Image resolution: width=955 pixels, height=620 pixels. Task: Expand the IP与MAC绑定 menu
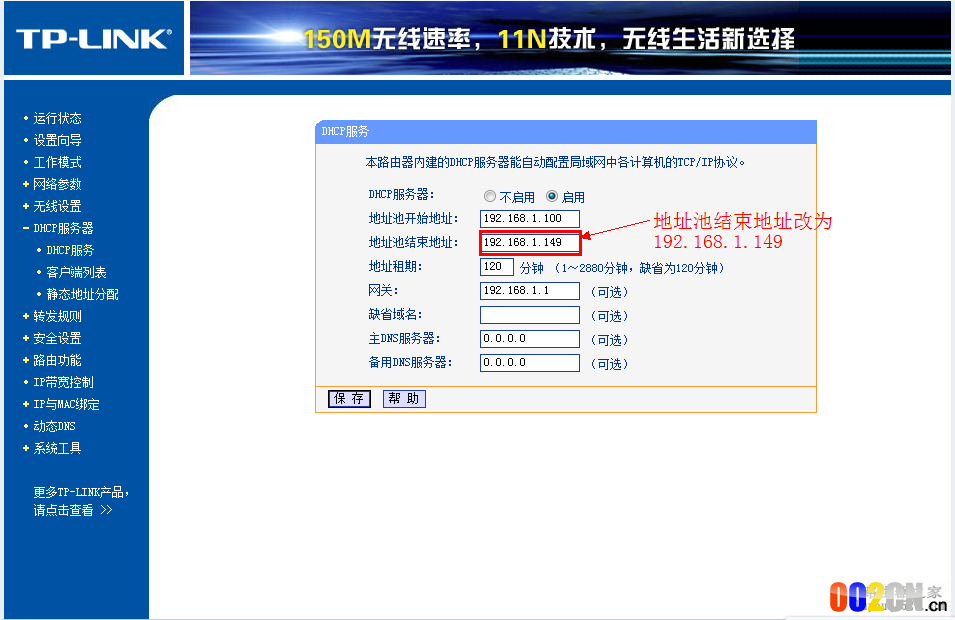coord(66,404)
